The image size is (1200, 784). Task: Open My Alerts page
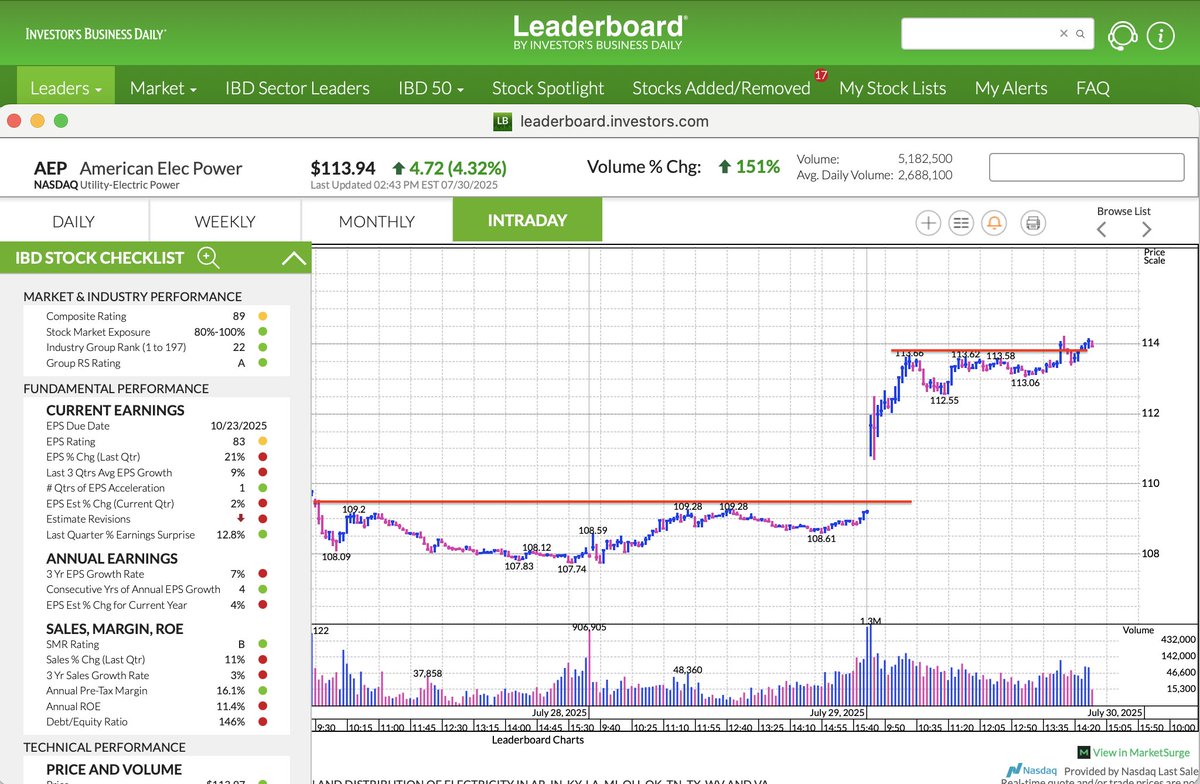click(x=1011, y=88)
